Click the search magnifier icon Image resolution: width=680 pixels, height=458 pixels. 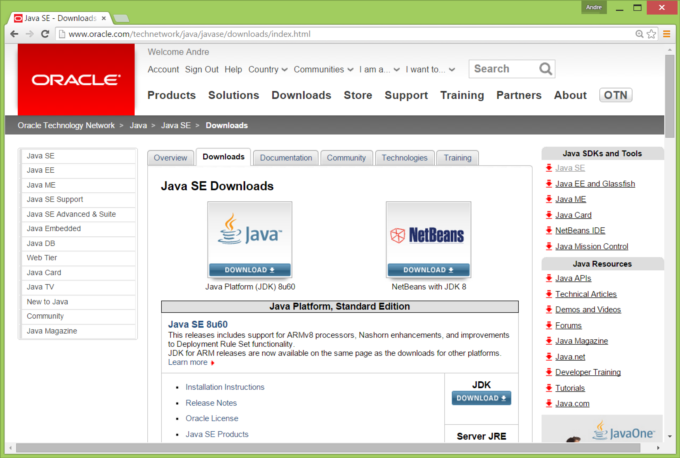pyautogui.click(x=546, y=69)
